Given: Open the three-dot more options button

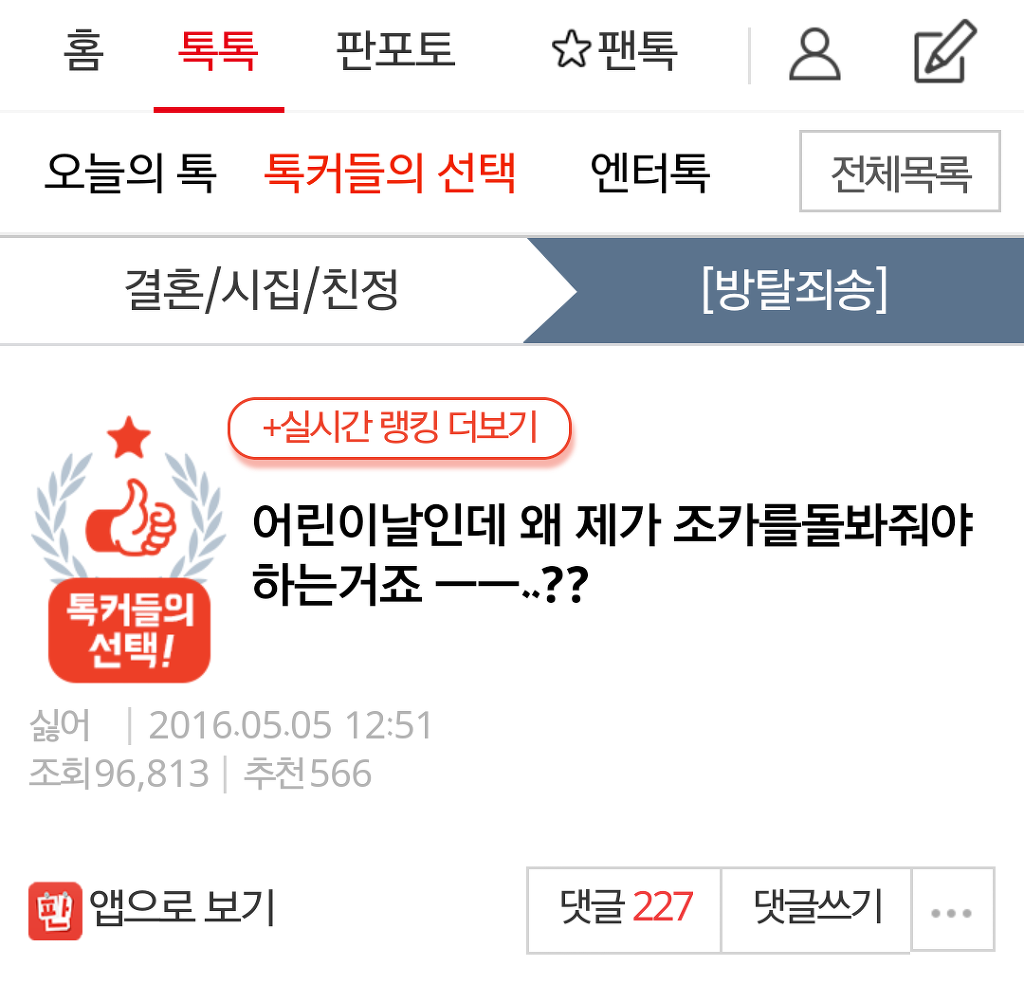Looking at the screenshot, I should 952,910.
